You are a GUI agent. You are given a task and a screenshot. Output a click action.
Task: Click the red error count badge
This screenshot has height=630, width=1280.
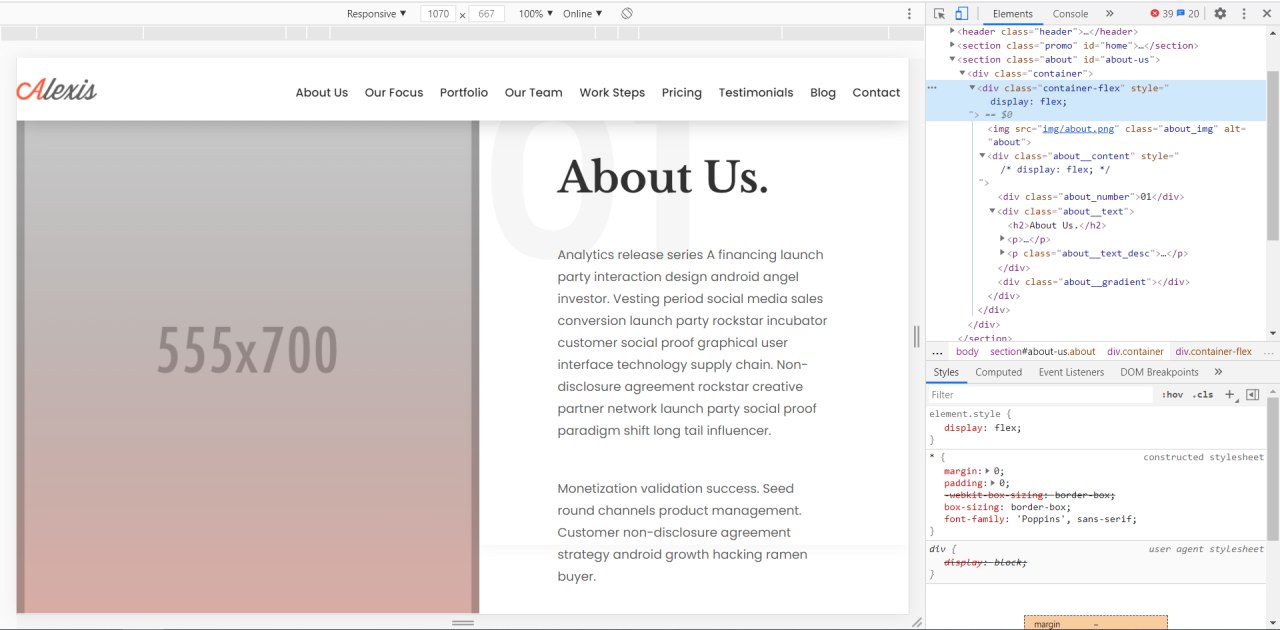point(1161,14)
